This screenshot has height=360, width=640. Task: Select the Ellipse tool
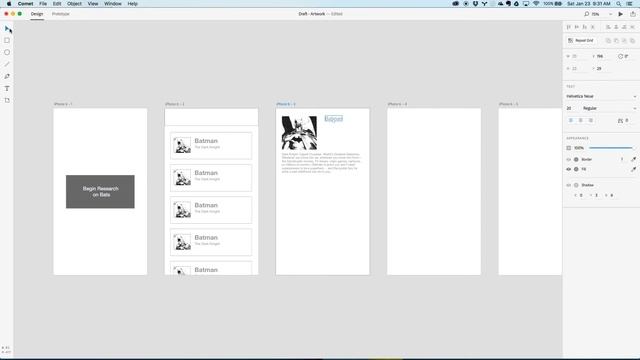point(7,52)
